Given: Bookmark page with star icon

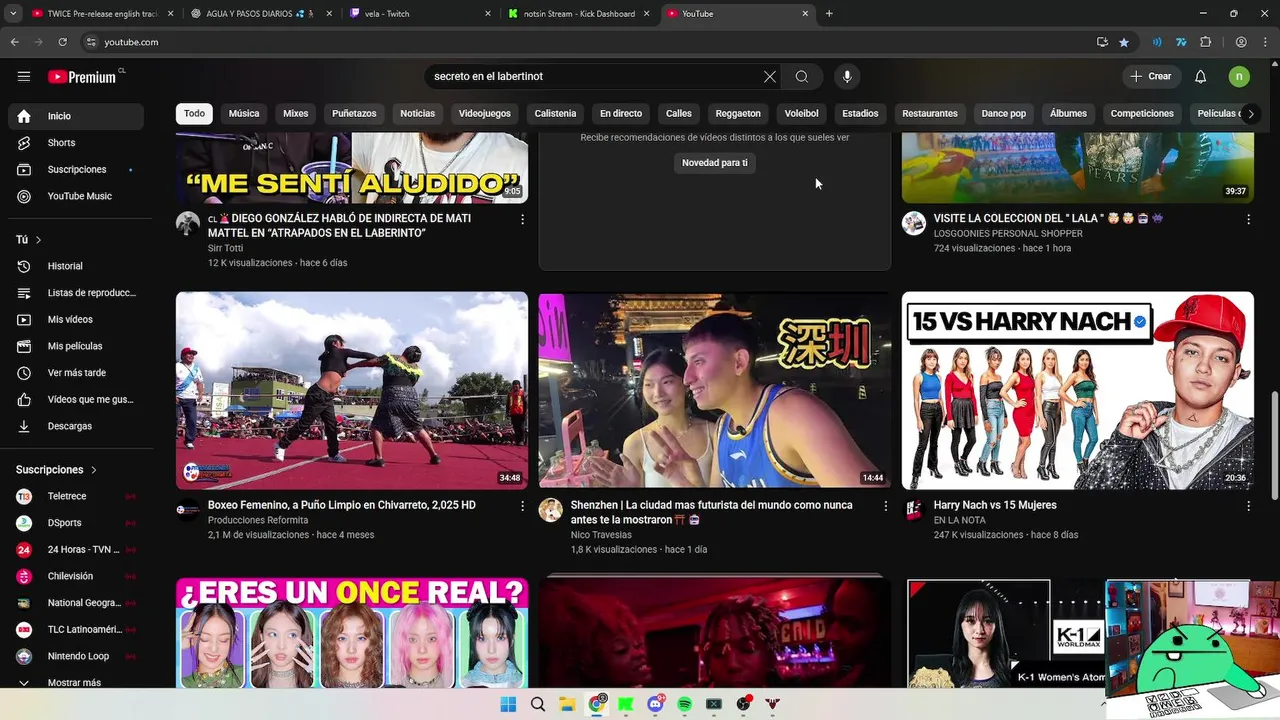Looking at the screenshot, I should click(1124, 42).
